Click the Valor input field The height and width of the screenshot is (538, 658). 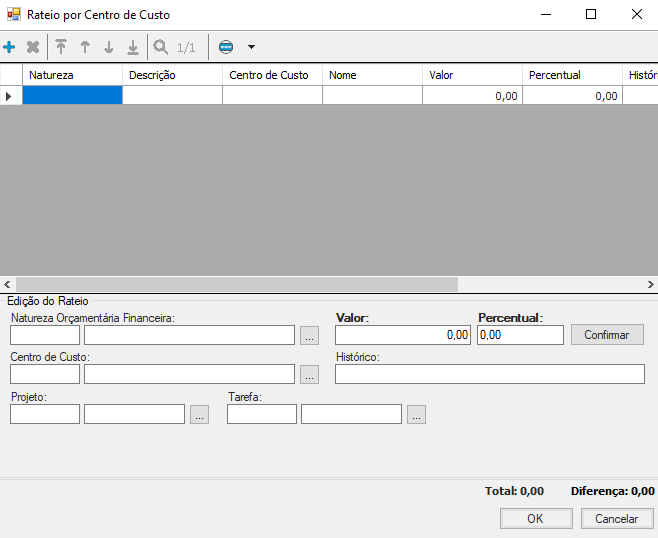click(x=403, y=335)
